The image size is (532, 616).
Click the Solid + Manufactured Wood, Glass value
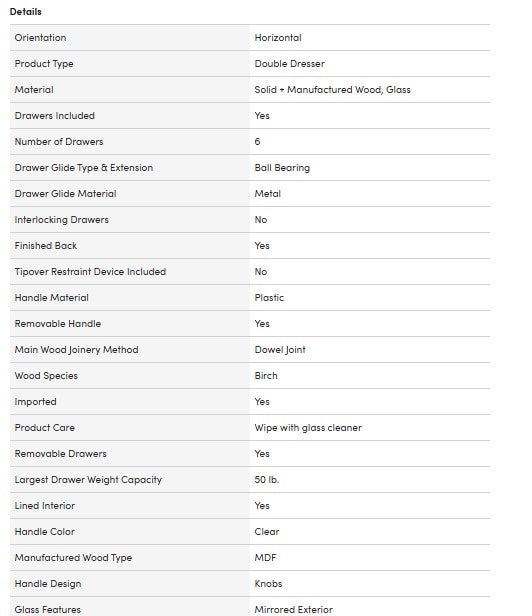tap(332, 90)
